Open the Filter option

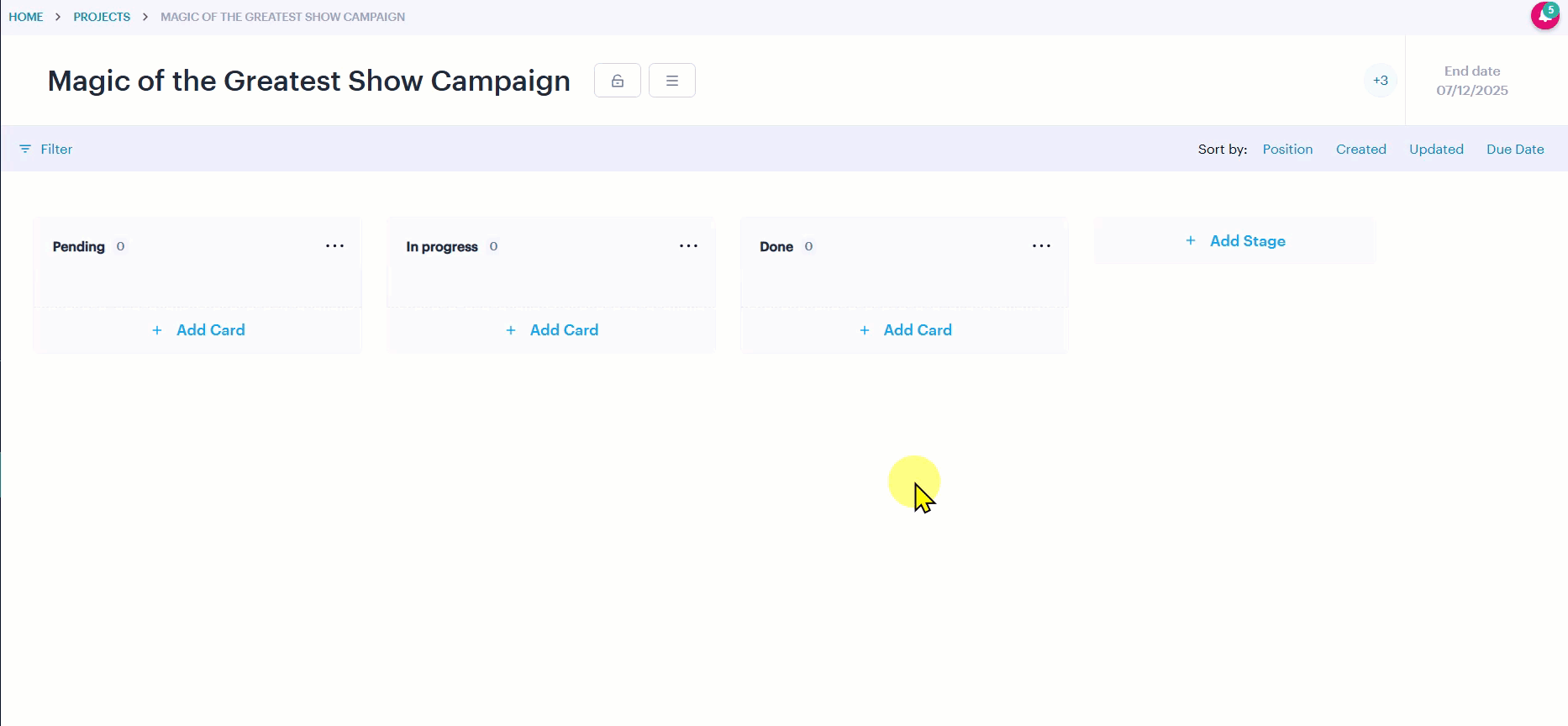46,149
